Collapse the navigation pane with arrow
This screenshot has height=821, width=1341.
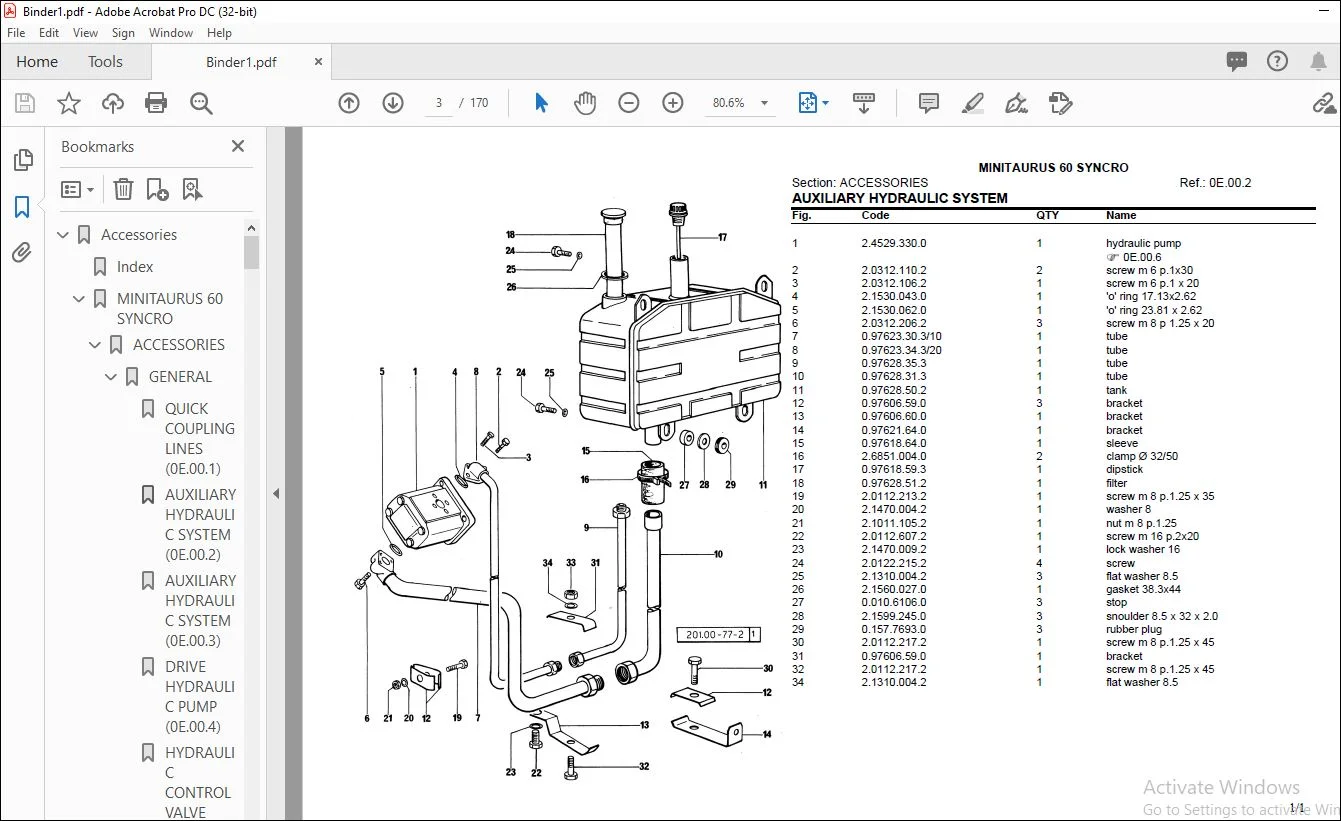(276, 493)
